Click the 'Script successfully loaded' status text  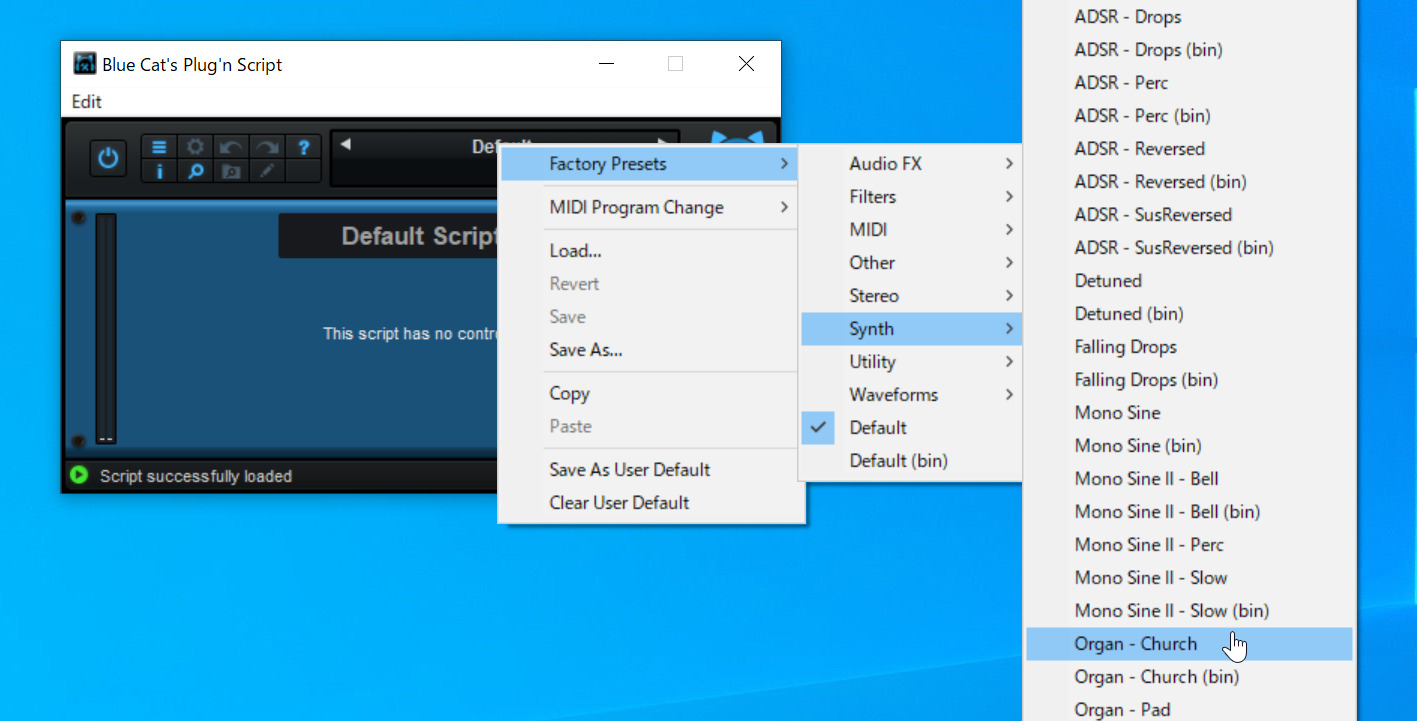[196, 476]
